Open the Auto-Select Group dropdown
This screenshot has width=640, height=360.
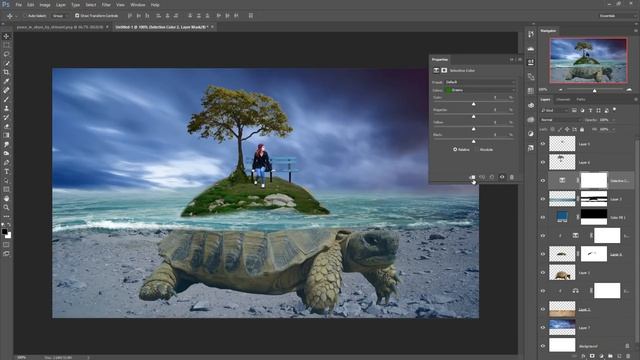click(60, 16)
